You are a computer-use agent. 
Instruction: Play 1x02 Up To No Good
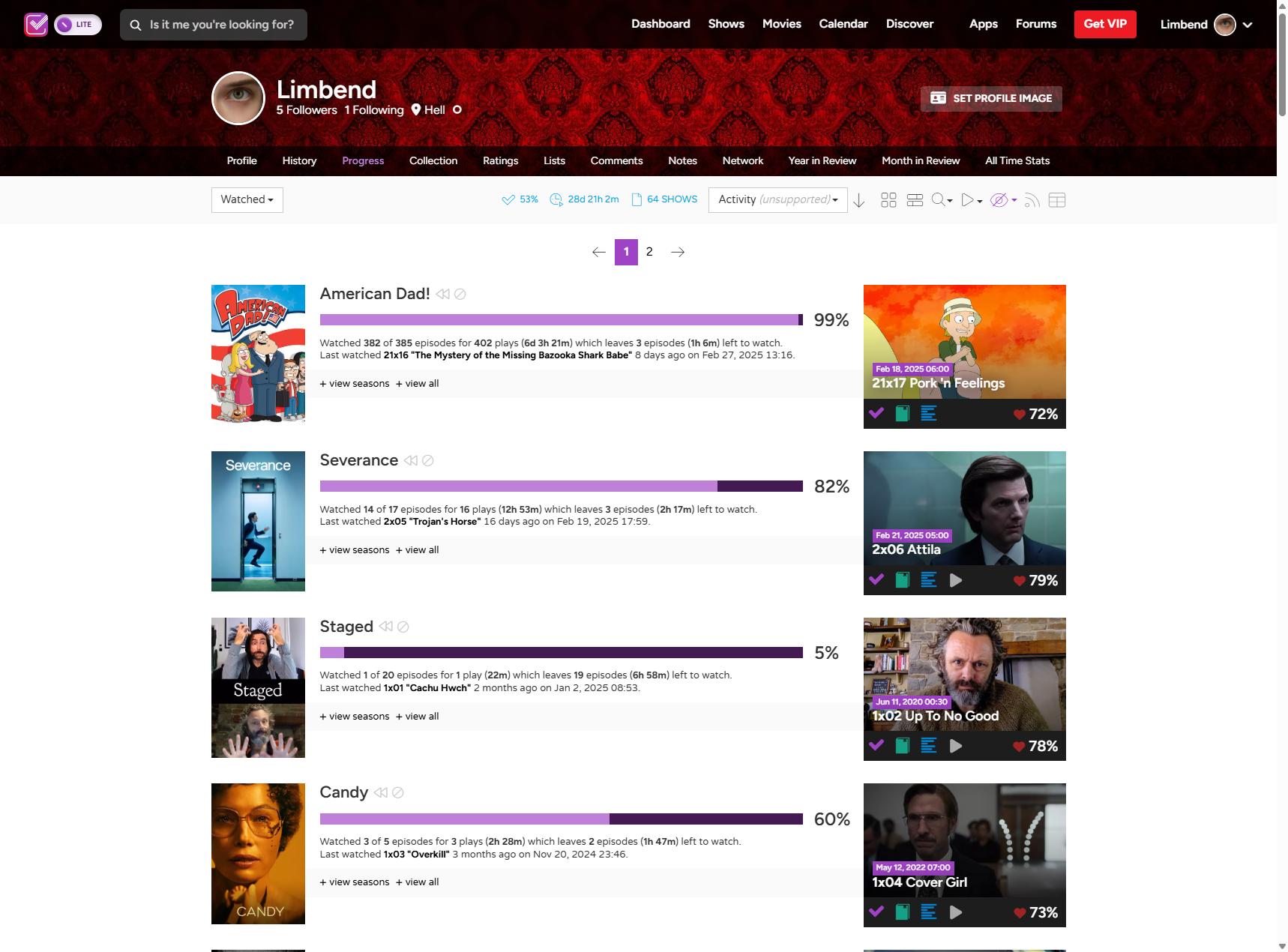(956, 746)
